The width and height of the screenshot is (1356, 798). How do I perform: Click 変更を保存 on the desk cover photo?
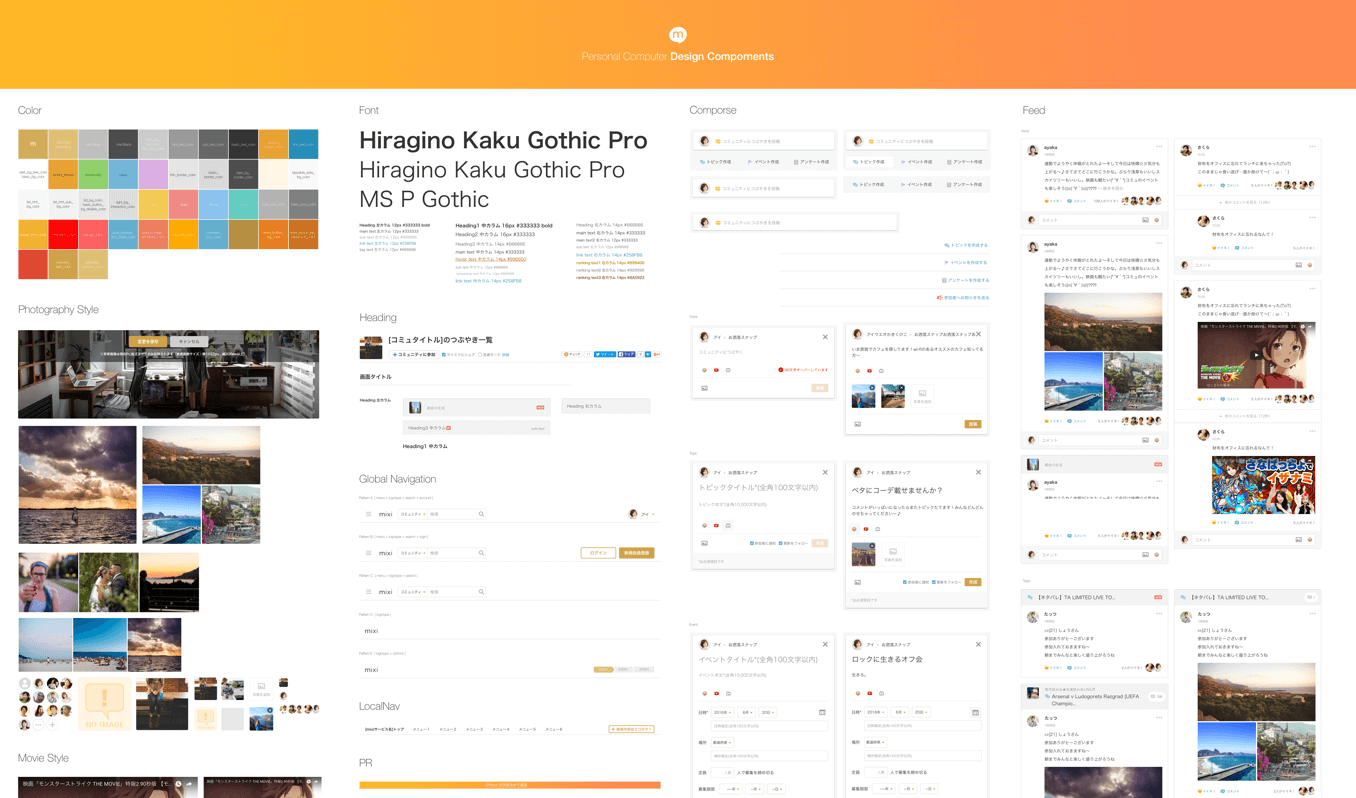click(148, 341)
